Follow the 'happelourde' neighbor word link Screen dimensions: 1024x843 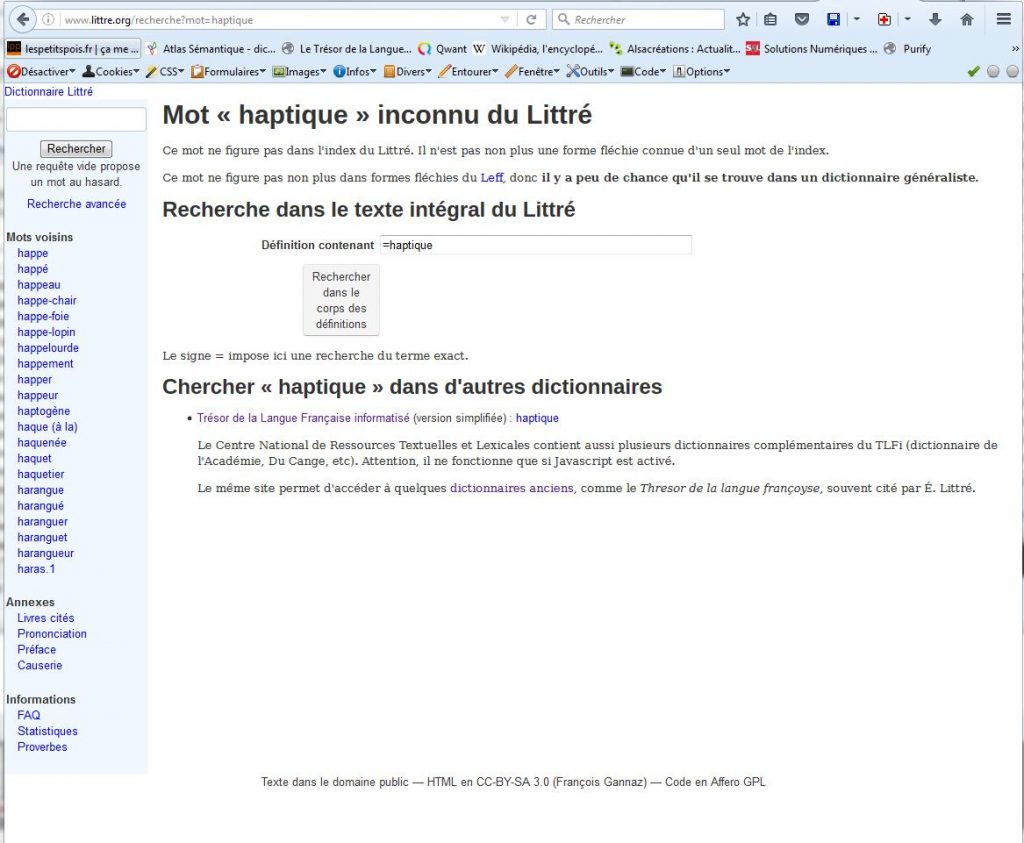click(48, 348)
